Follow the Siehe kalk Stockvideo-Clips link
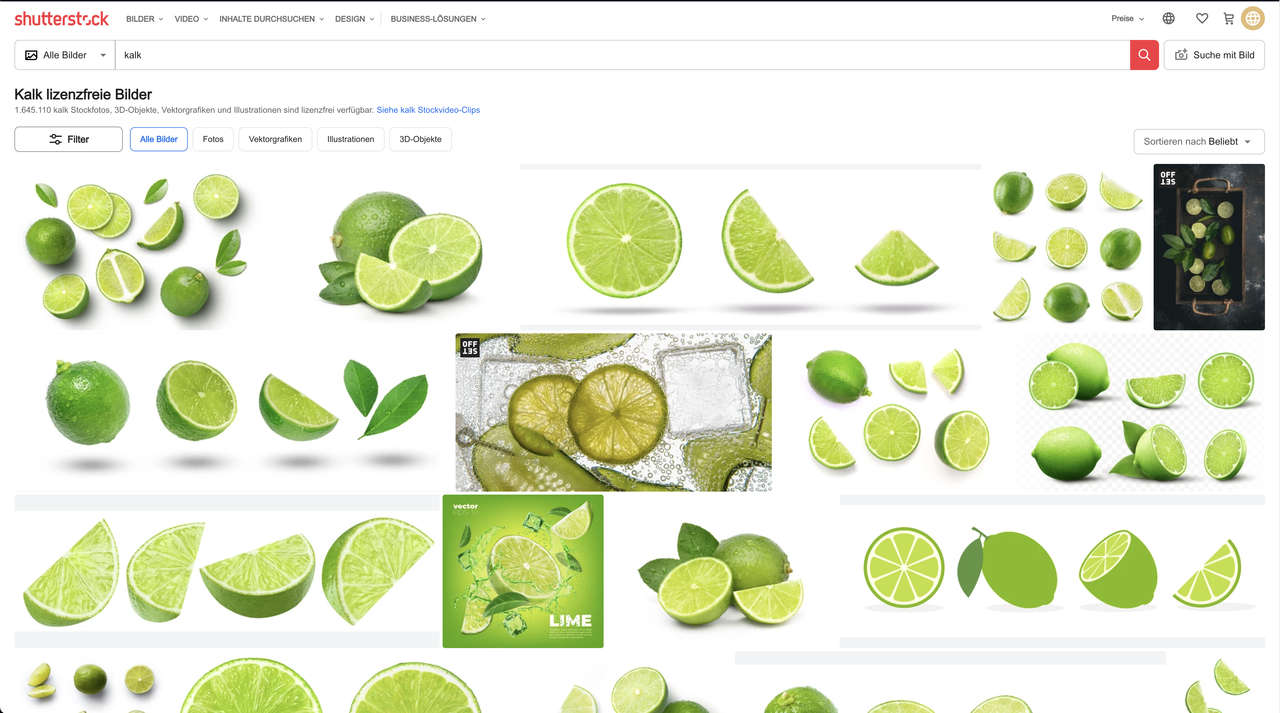The image size is (1280, 713). [x=428, y=110]
